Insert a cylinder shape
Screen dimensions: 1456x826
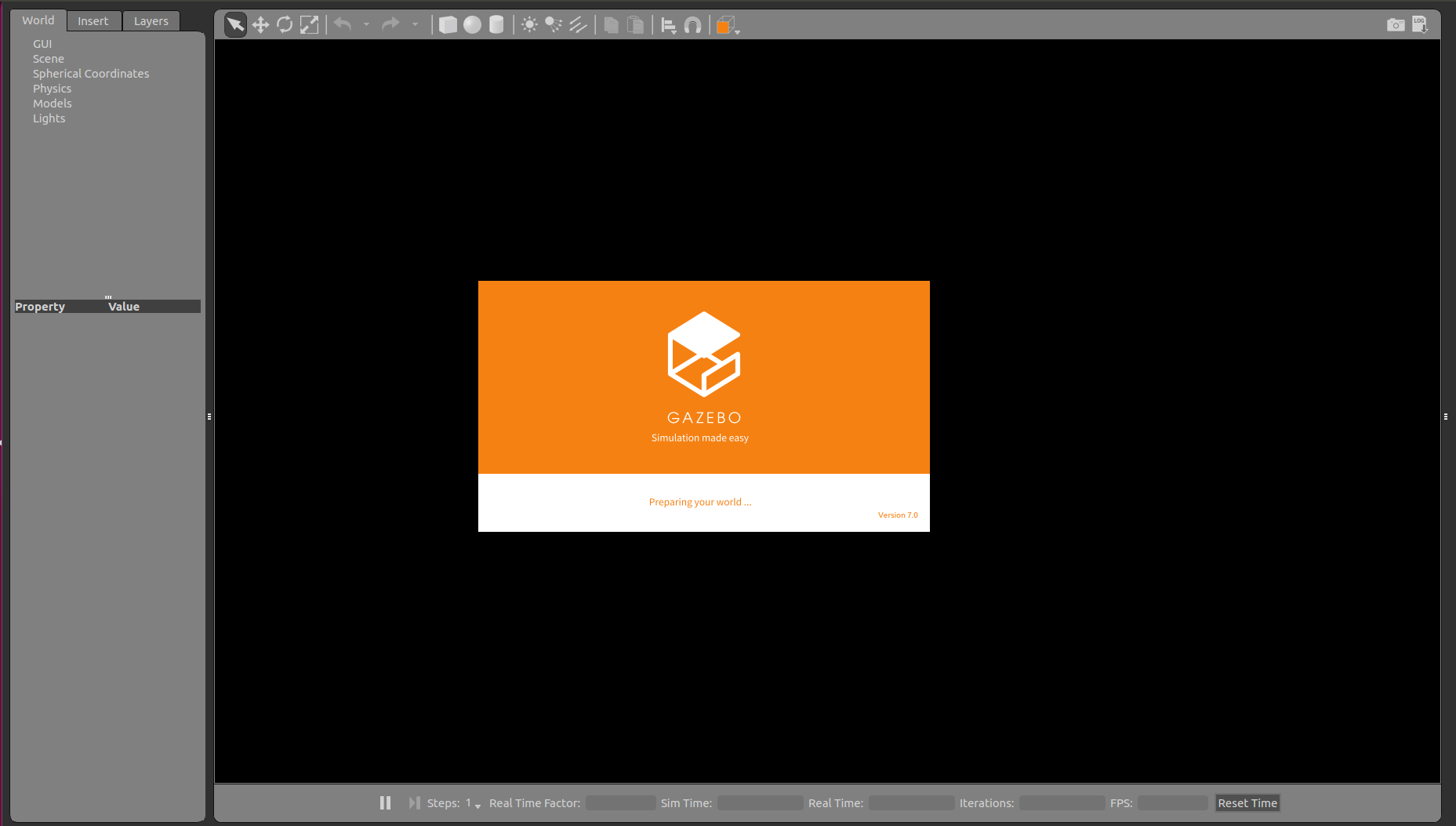tap(496, 25)
